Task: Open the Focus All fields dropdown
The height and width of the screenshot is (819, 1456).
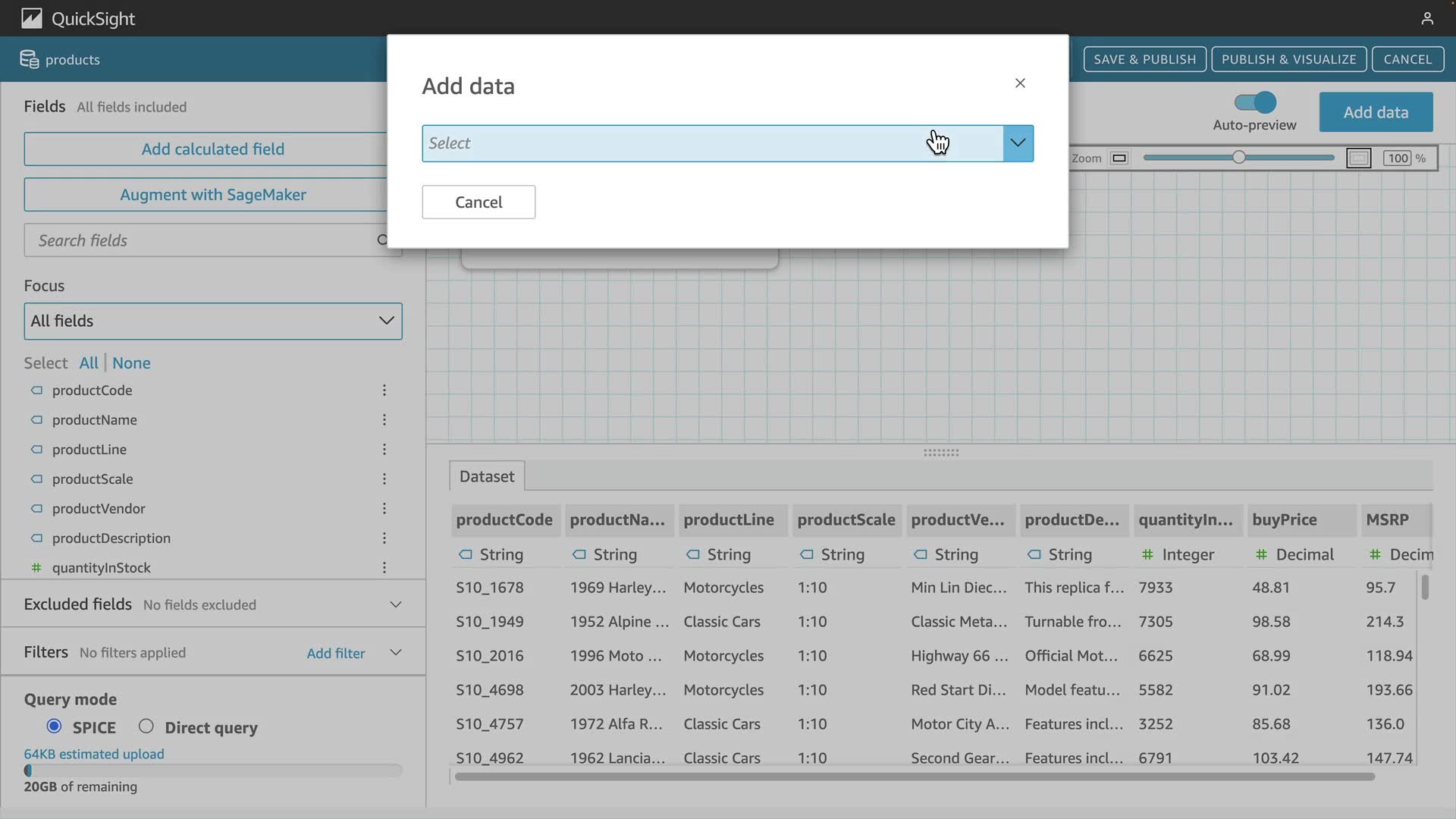Action: [x=212, y=322]
